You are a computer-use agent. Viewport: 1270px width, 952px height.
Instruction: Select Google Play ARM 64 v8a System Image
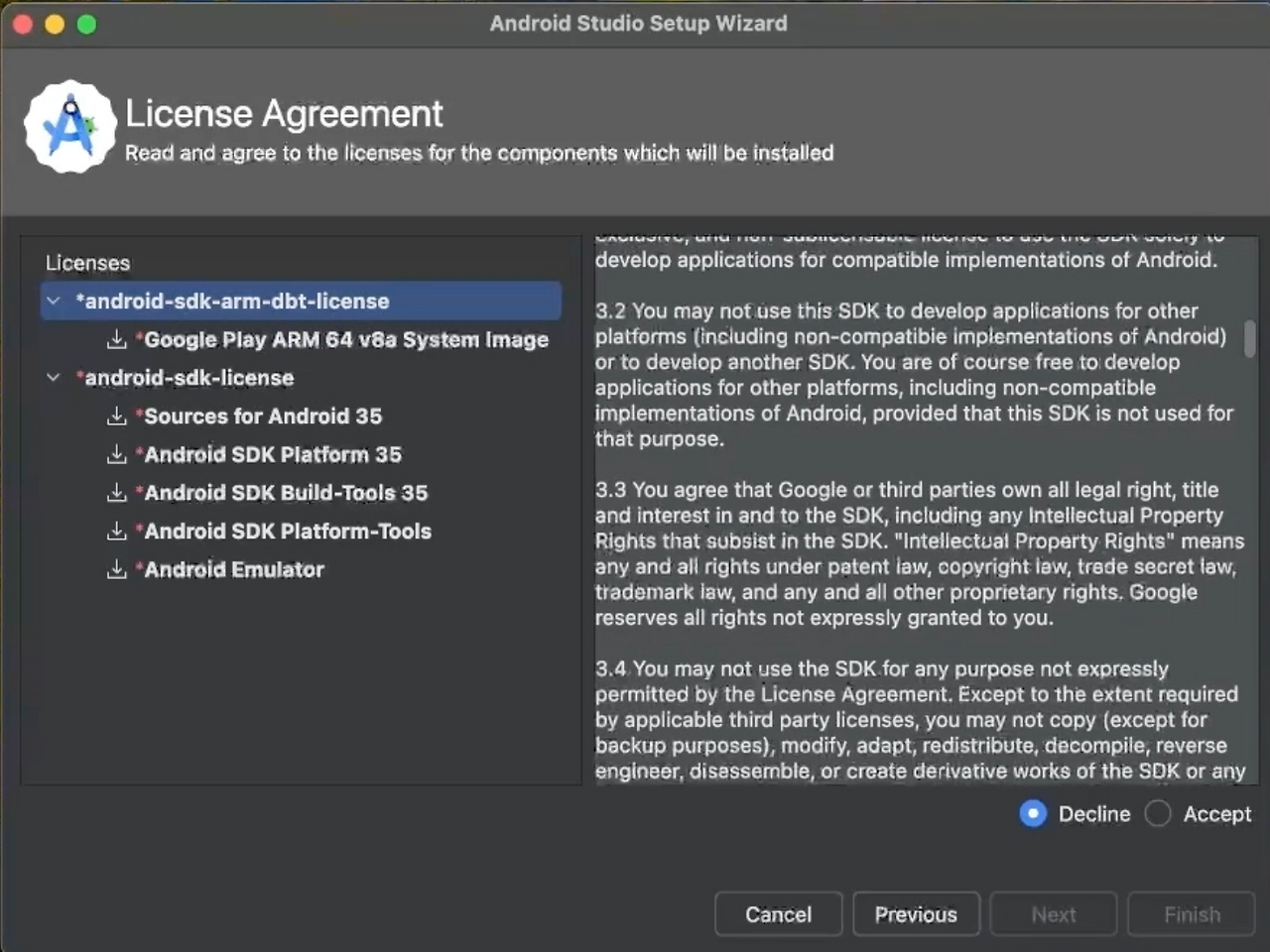(342, 339)
